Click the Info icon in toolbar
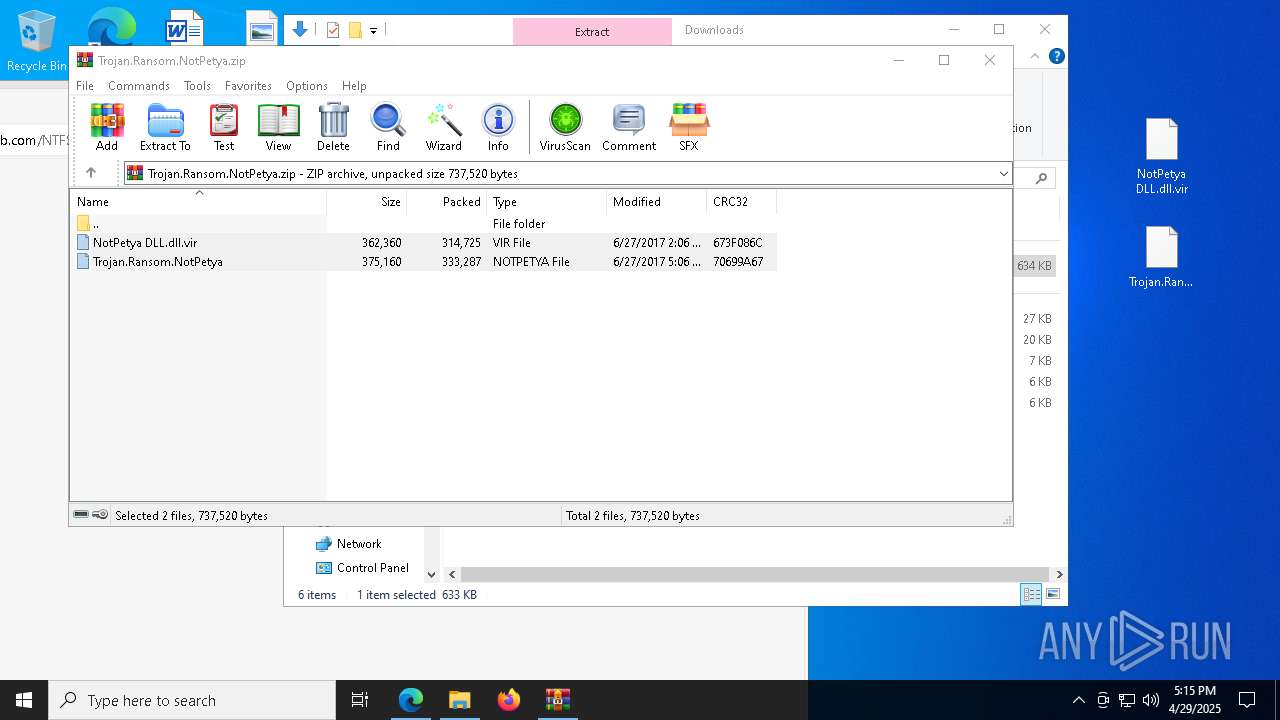 click(x=498, y=127)
